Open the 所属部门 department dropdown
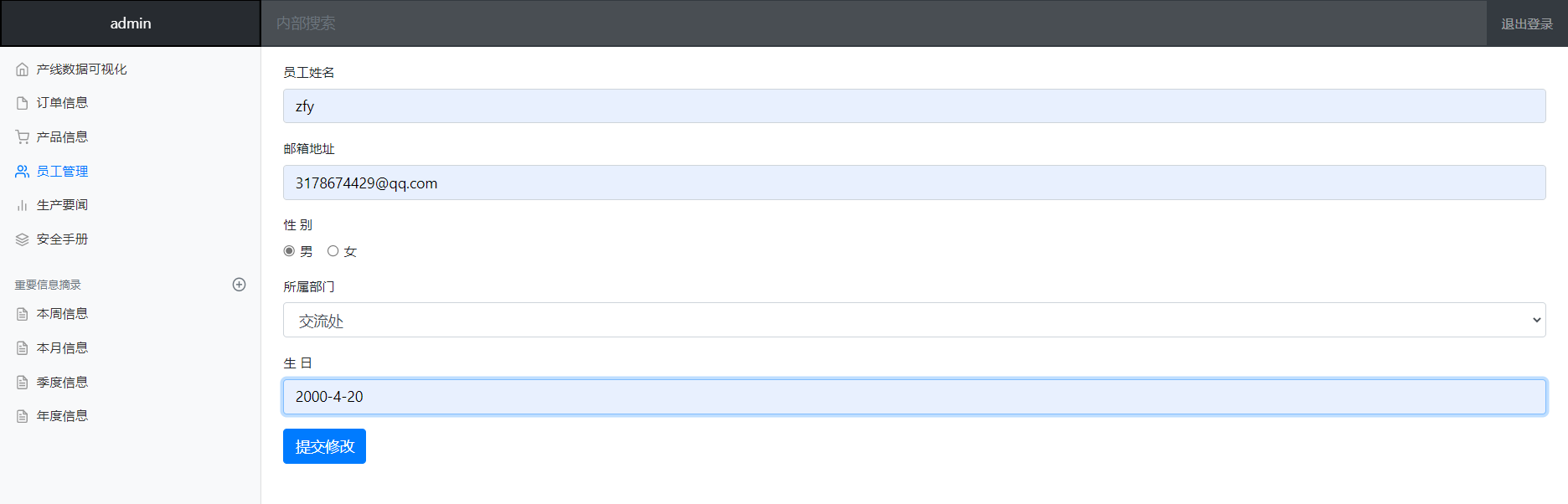 tap(914, 320)
